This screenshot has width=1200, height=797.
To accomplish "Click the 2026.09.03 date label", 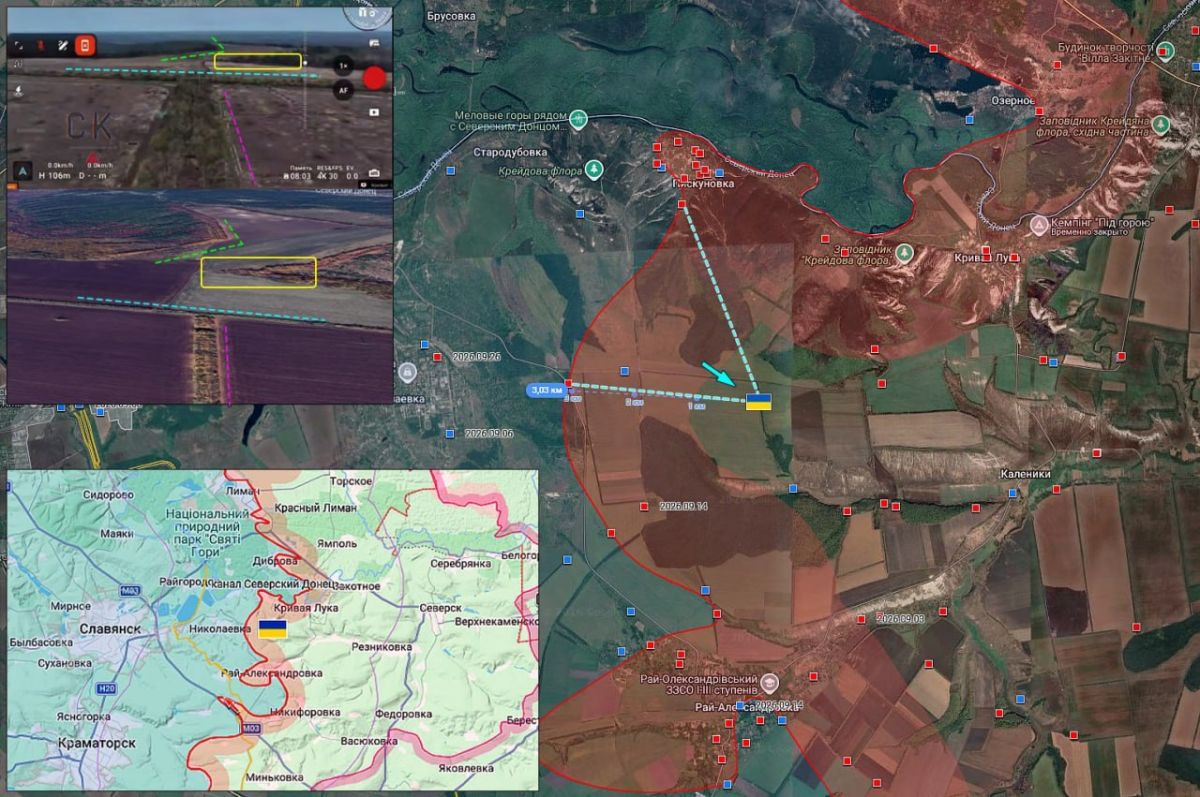I will coord(900,619).
